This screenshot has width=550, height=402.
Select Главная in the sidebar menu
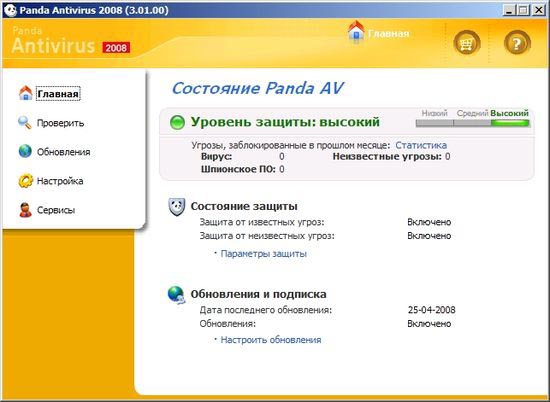[58, 94]
